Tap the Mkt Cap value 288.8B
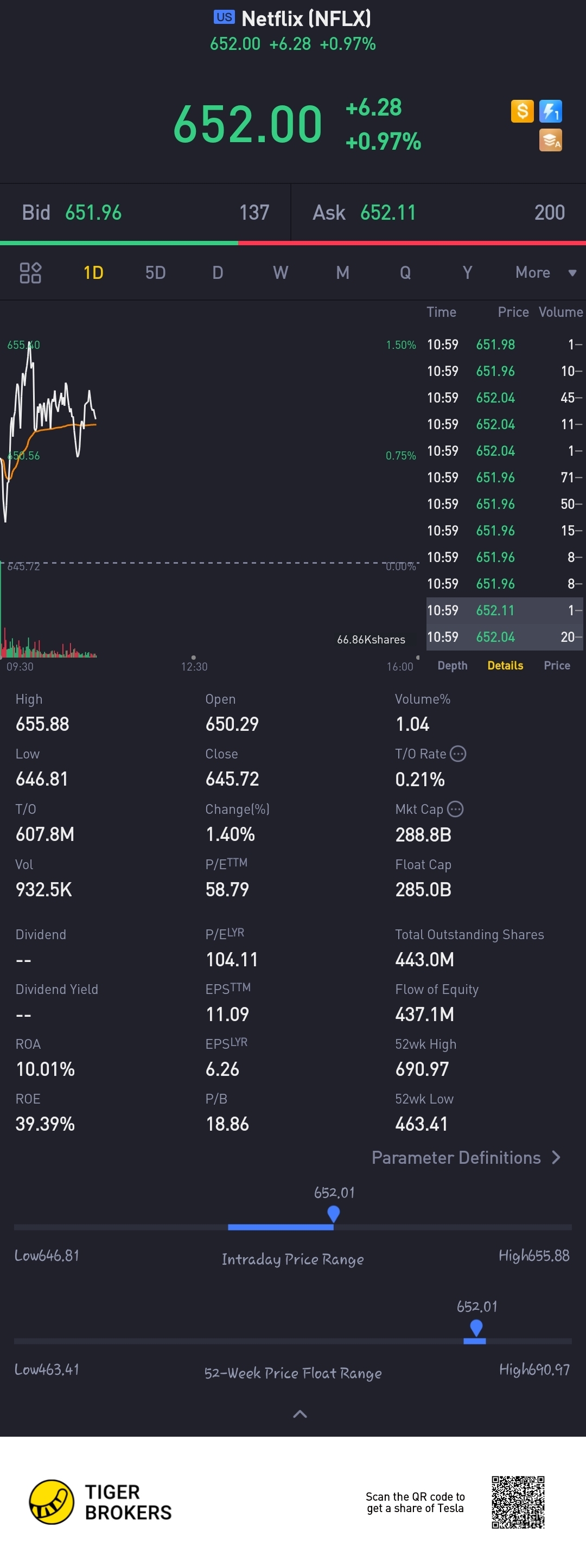This screenshot has width=586, height=1568. pos(423,834)
